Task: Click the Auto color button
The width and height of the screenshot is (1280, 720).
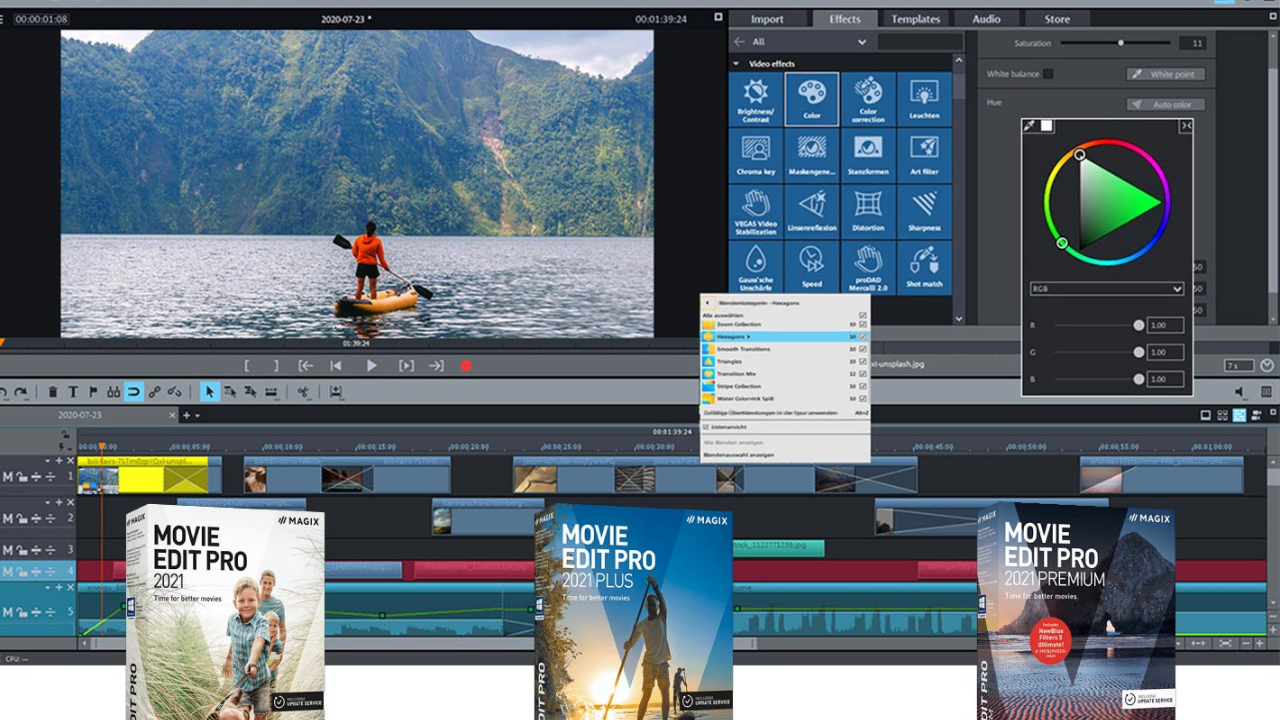Action: (1166, 103)
